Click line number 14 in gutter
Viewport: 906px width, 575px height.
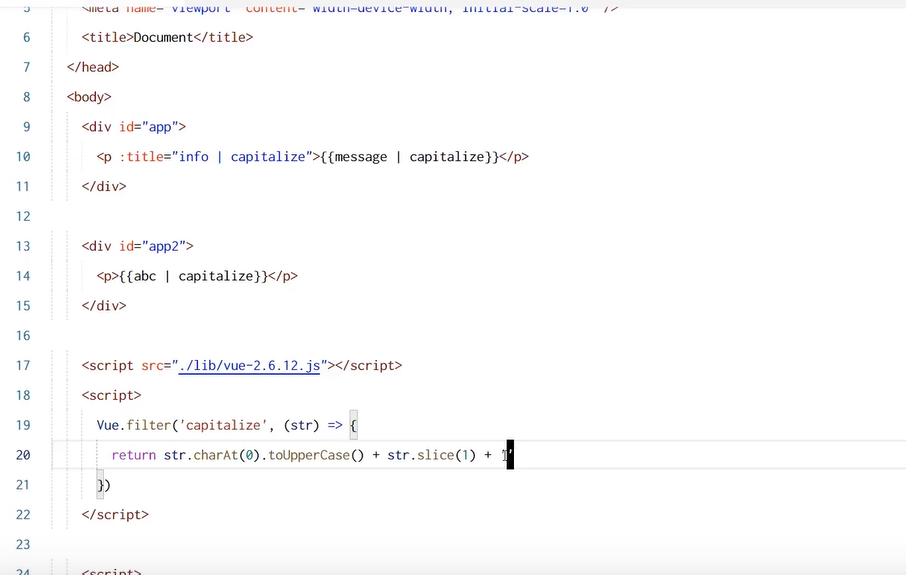23,276
